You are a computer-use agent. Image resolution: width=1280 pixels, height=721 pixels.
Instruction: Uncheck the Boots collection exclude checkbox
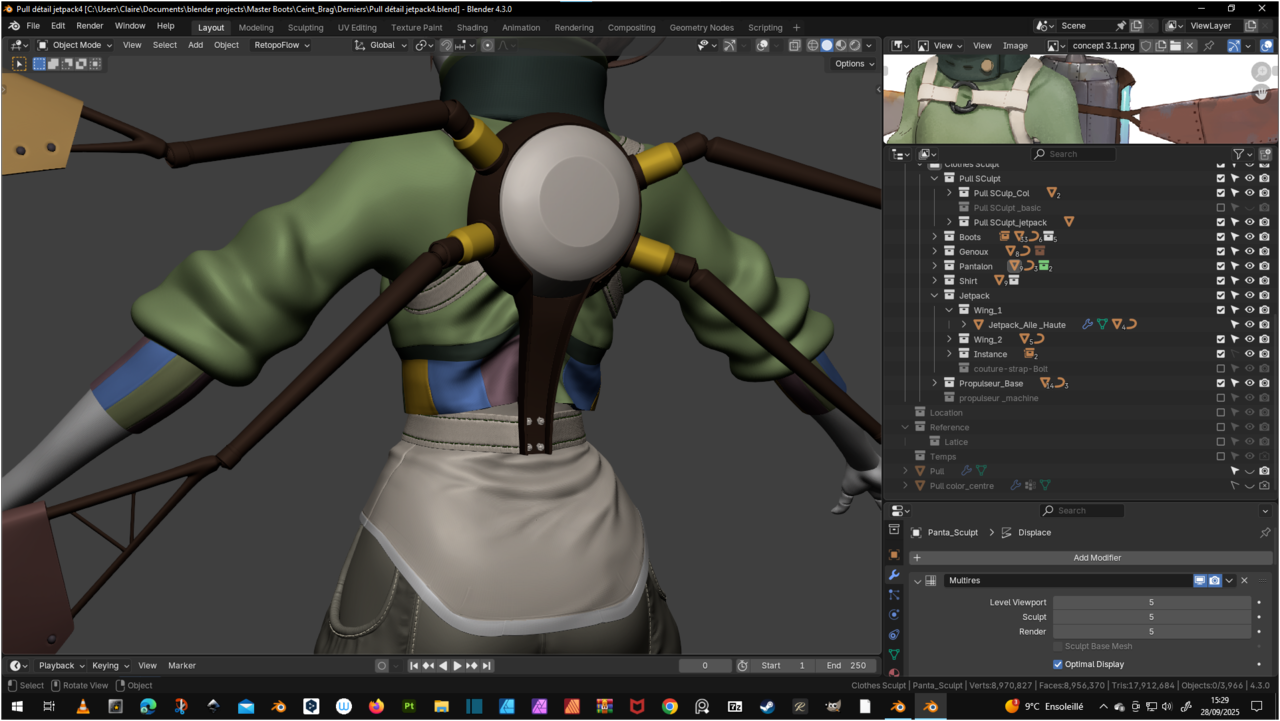click(x=1220, y=237)
